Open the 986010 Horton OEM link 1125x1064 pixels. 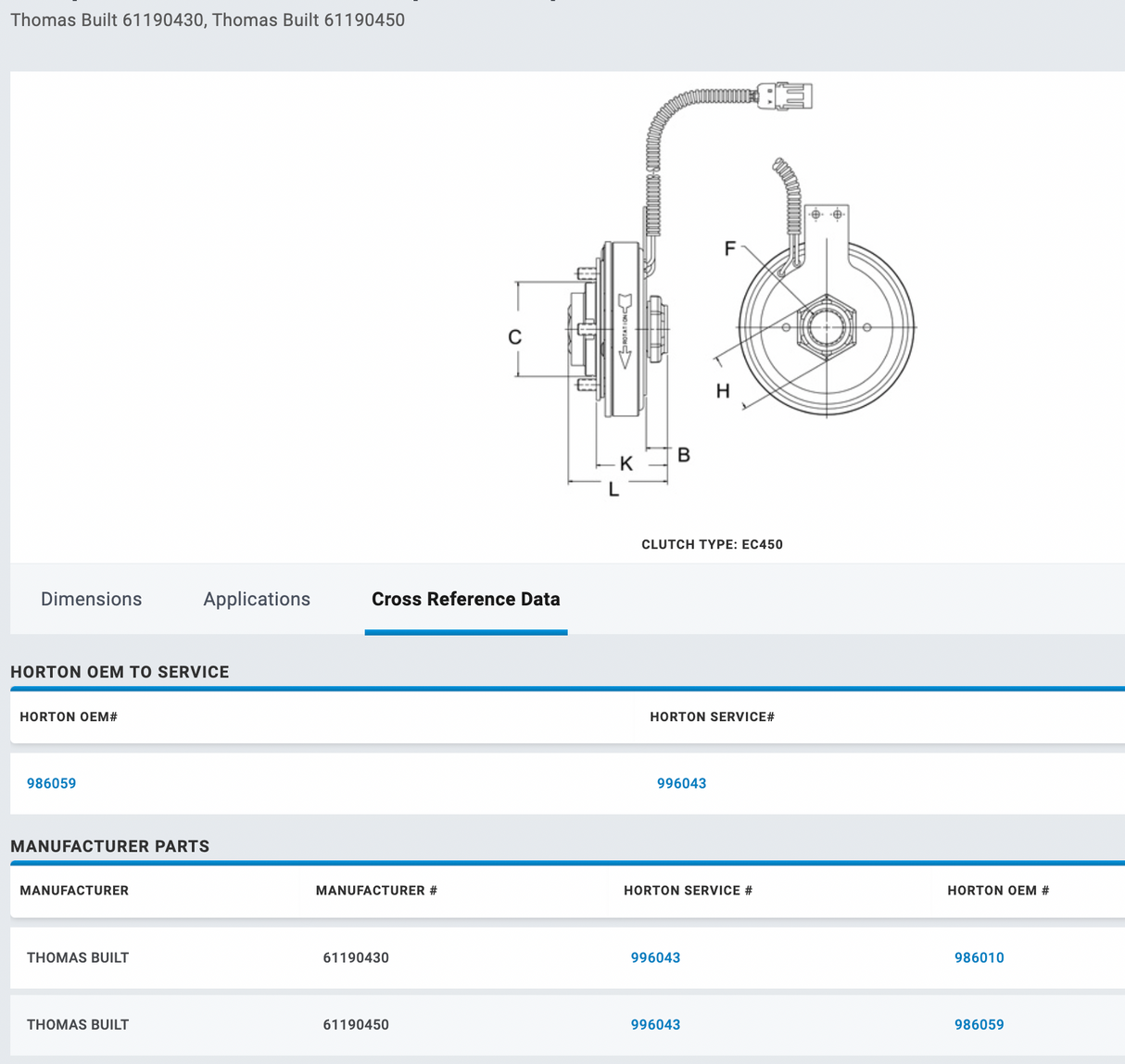point(979,957)
